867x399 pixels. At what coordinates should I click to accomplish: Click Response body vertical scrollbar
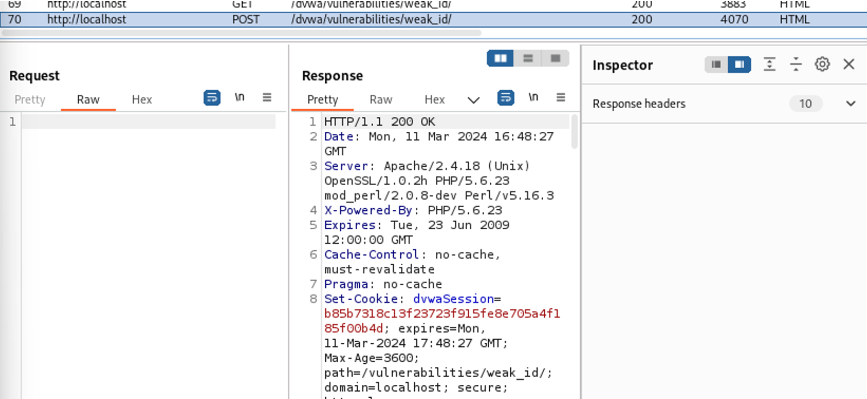574,132
